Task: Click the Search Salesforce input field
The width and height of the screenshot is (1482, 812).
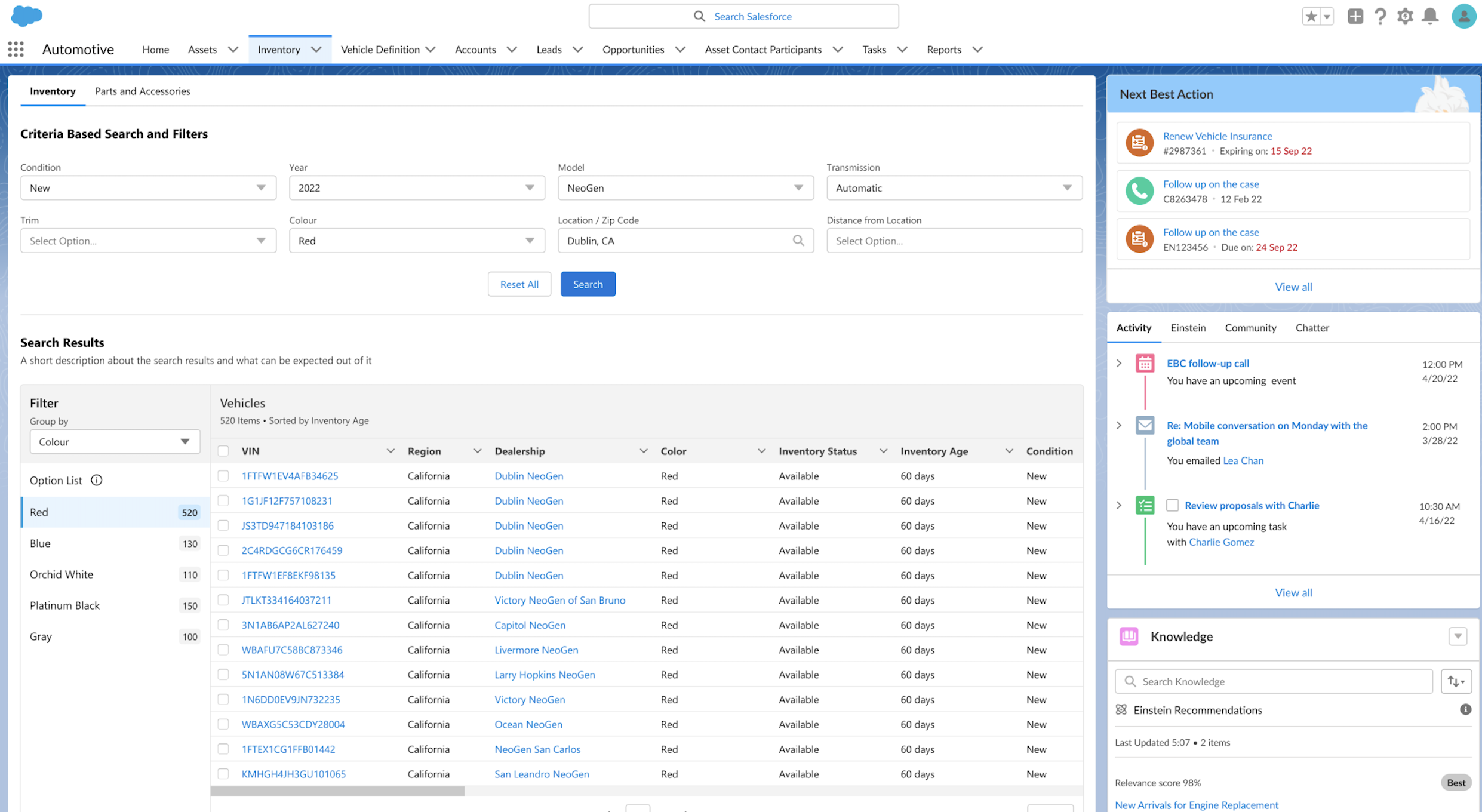Action: (x=743, y=16)
